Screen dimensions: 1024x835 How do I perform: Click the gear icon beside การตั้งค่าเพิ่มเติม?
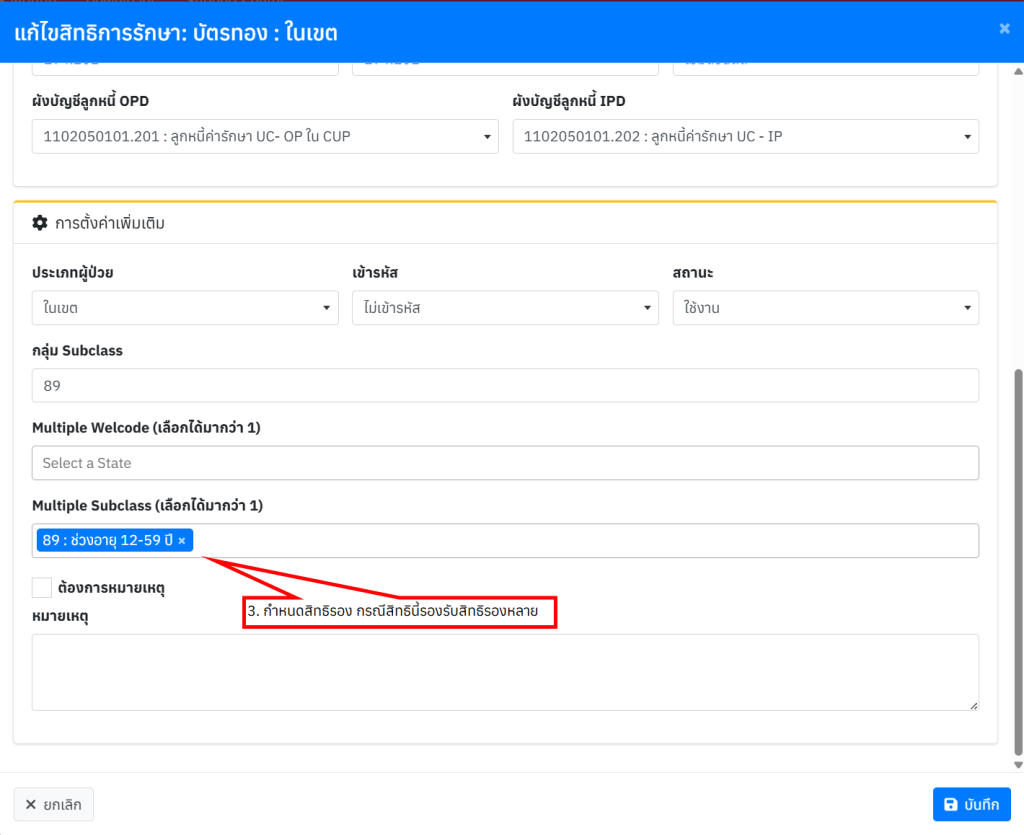point(40,223)
